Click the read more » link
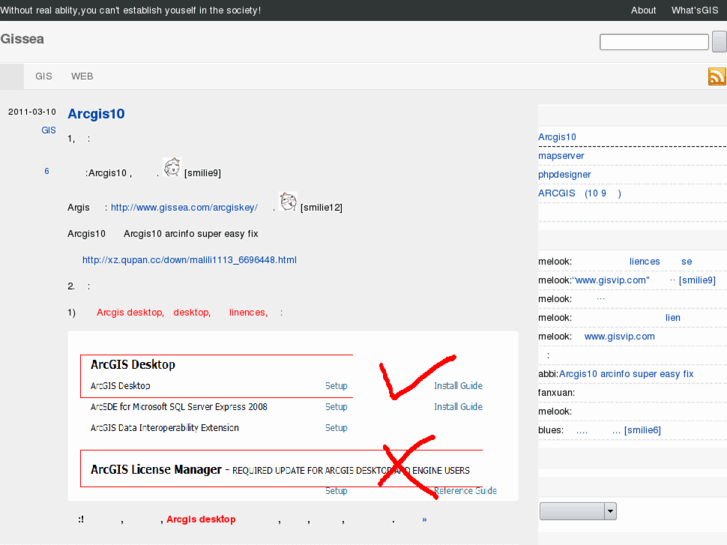Viewport: 727px width, 545px height. pyautogui.click(x=424, y=519)
